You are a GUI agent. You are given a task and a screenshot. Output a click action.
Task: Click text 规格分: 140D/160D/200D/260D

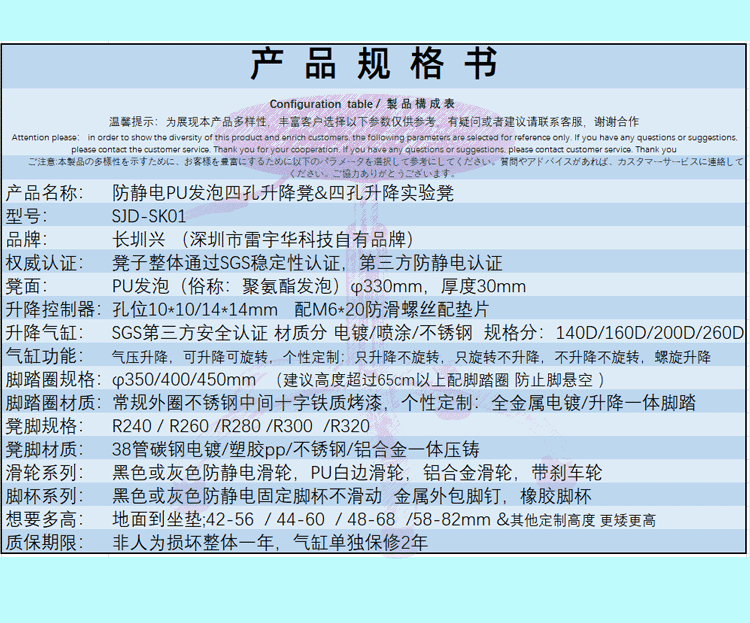pyautogui.click(x=614, y=333)
